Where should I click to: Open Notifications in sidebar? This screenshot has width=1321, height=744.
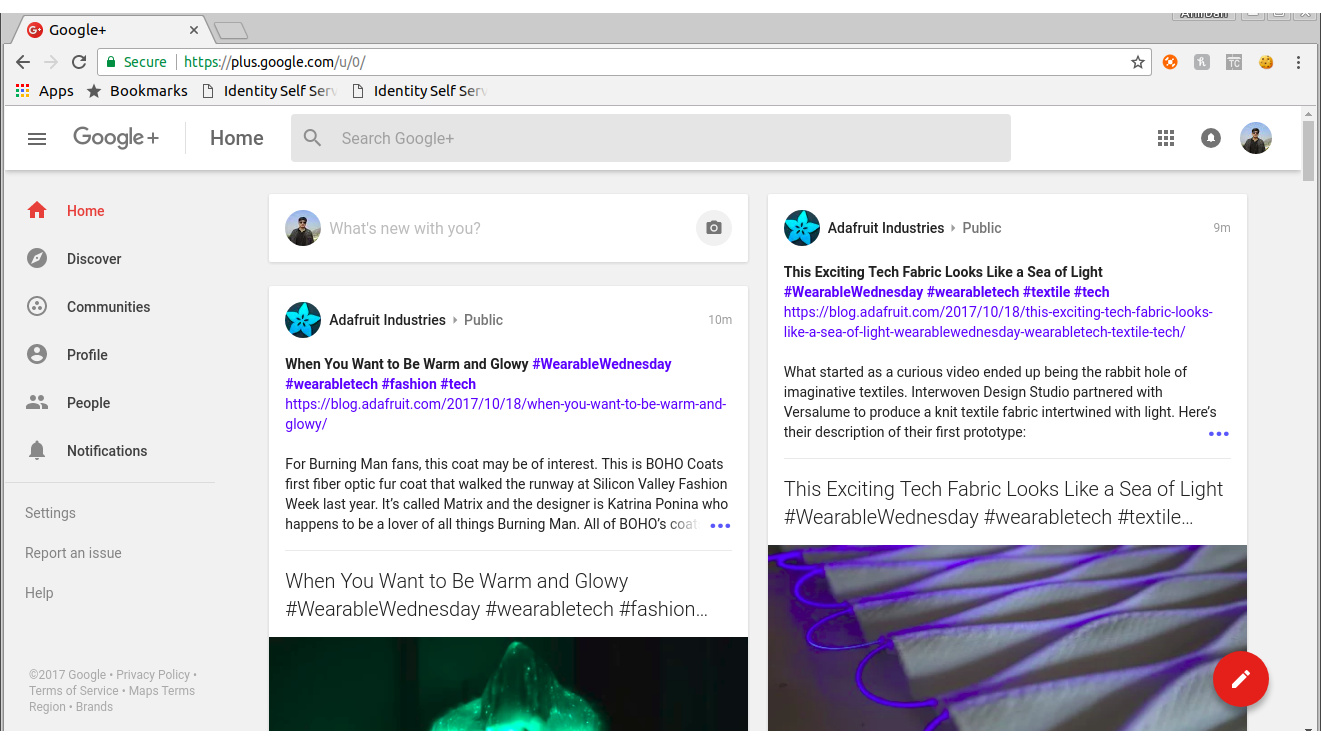click(107, 451)
